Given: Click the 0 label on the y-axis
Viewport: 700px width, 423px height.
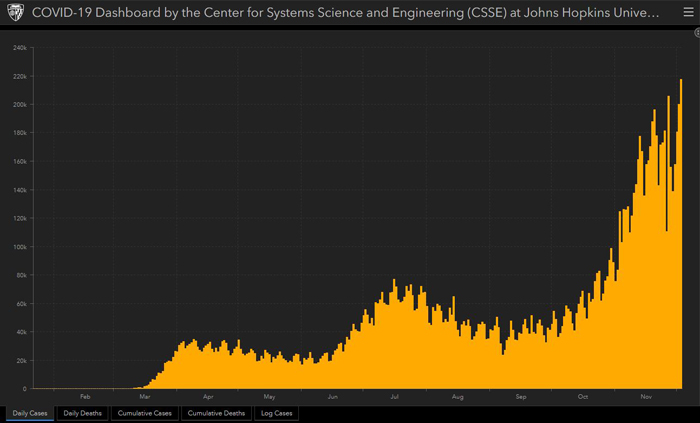Looking at the screenshot, I should coord(26,389).
